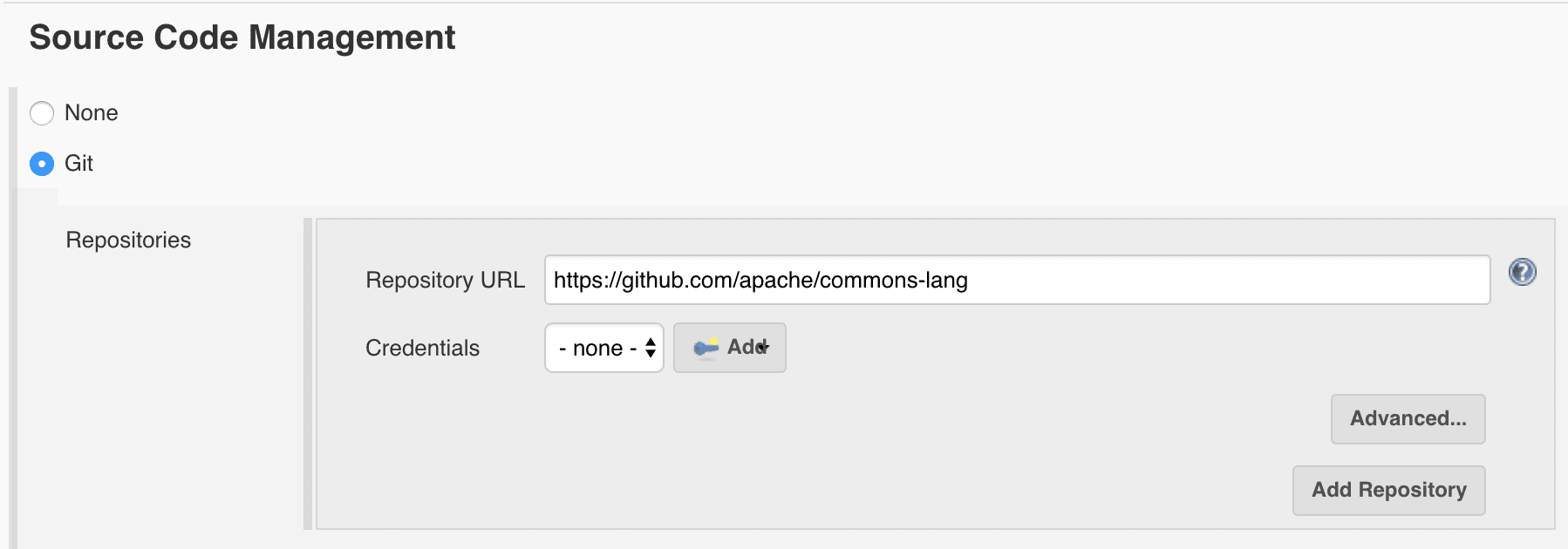Image resolution: width=1568 pixels, height=549 pixels.
Task: Click the key icon on Add credentials button
Action: 706,348
